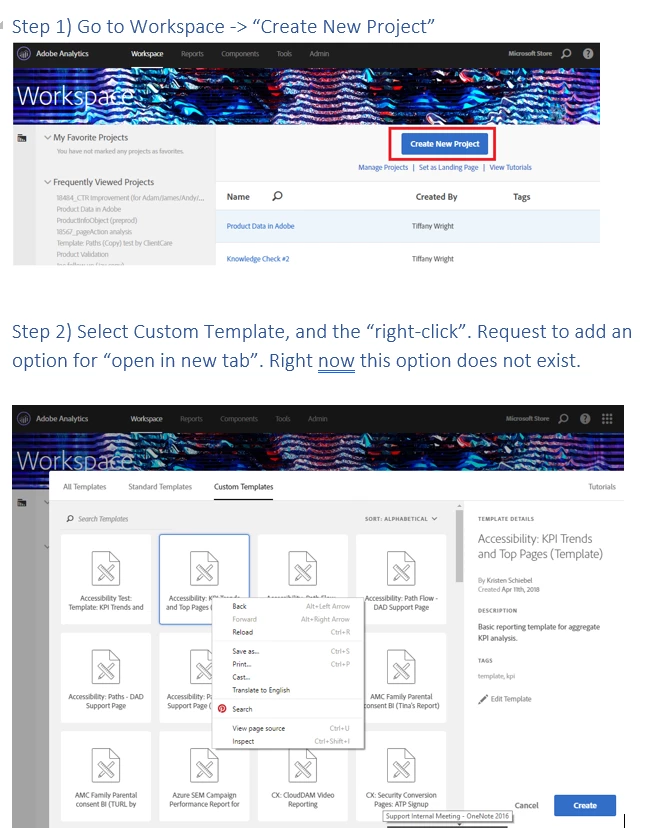Choose Back in the context menu
The height and width of the screenshot is (838, 654).
(289, 606)
